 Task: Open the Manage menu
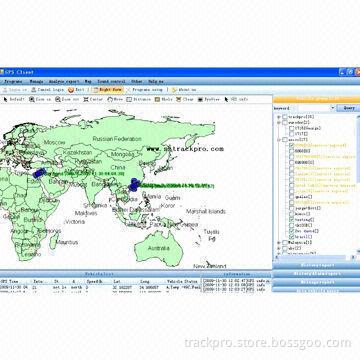click(36, 81)
